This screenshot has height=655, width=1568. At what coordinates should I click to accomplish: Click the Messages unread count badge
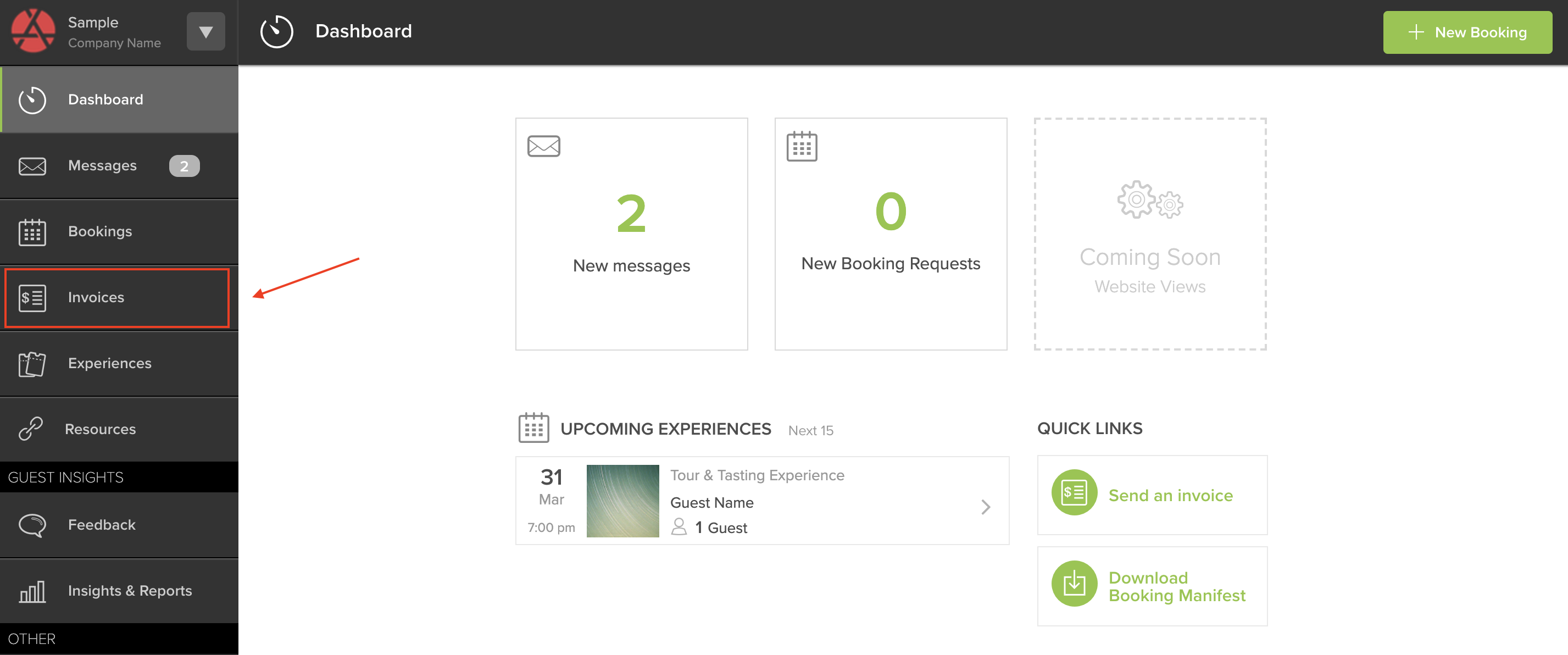184,166
